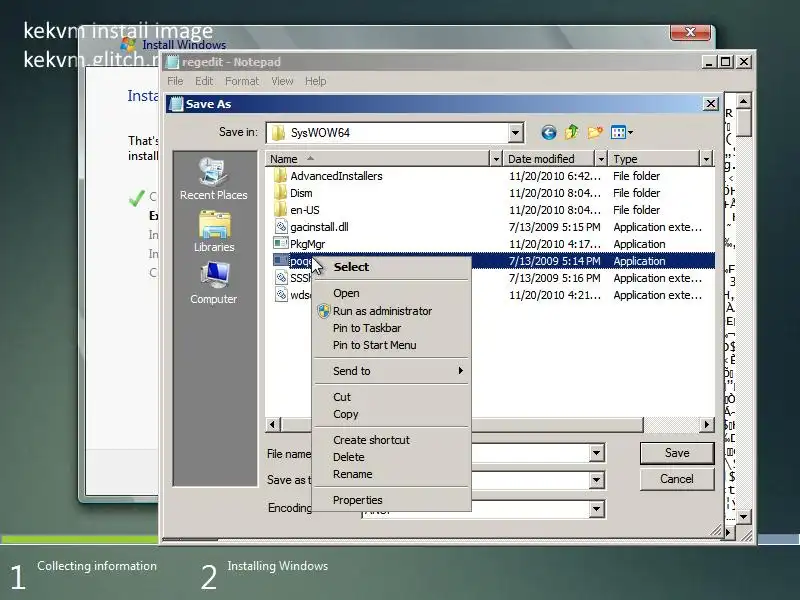
Task: Expand the Save as type dropdown arrow
Action: [x=596, y=480]
